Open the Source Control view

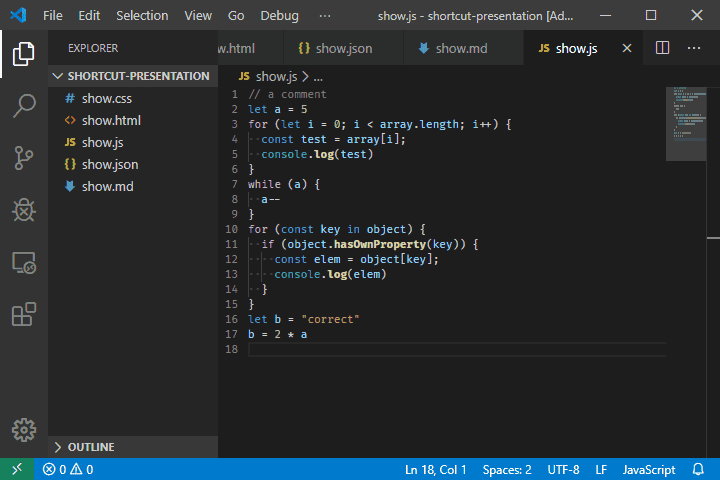(24, 157)
